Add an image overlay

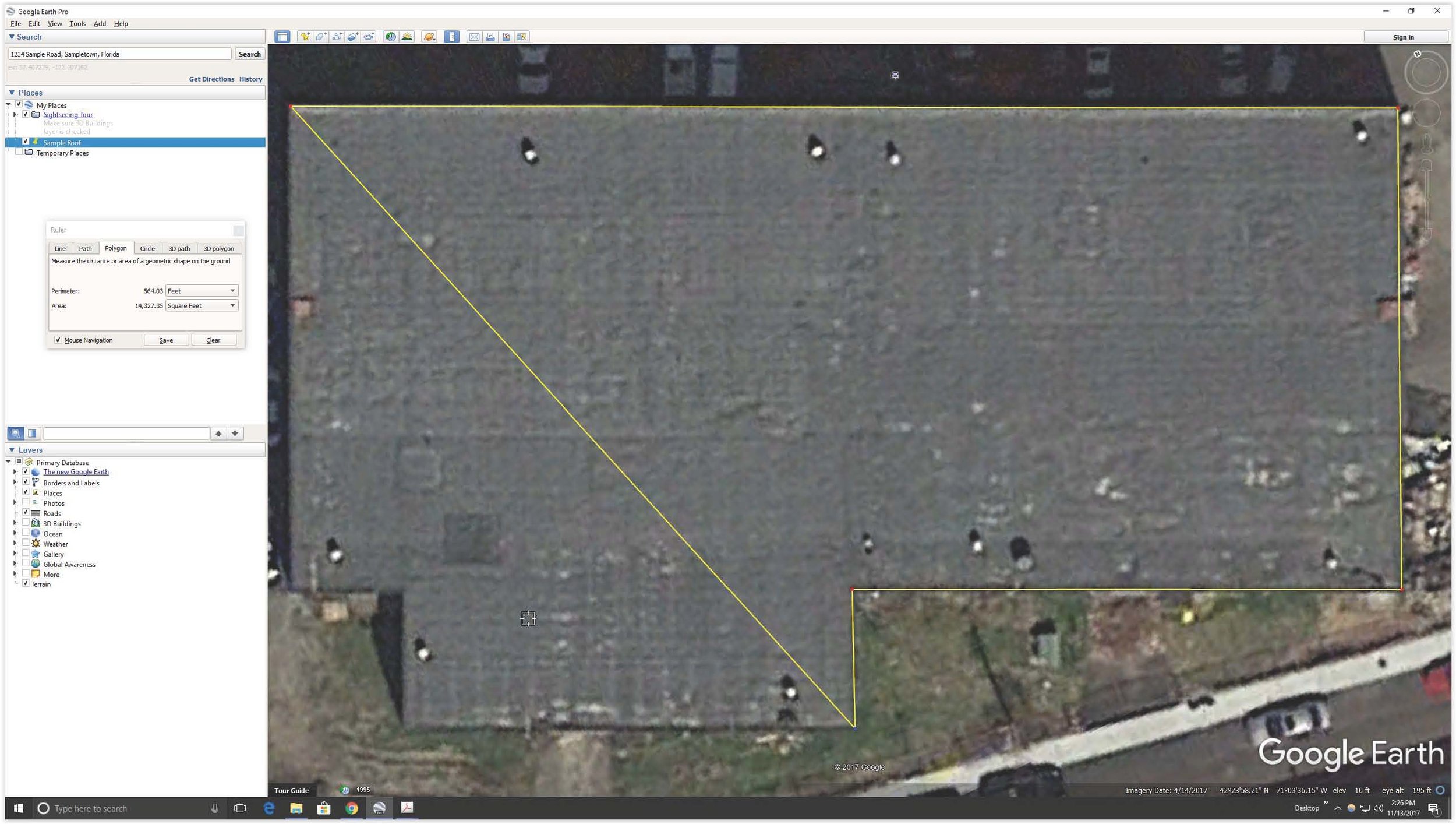pos(353,37)
